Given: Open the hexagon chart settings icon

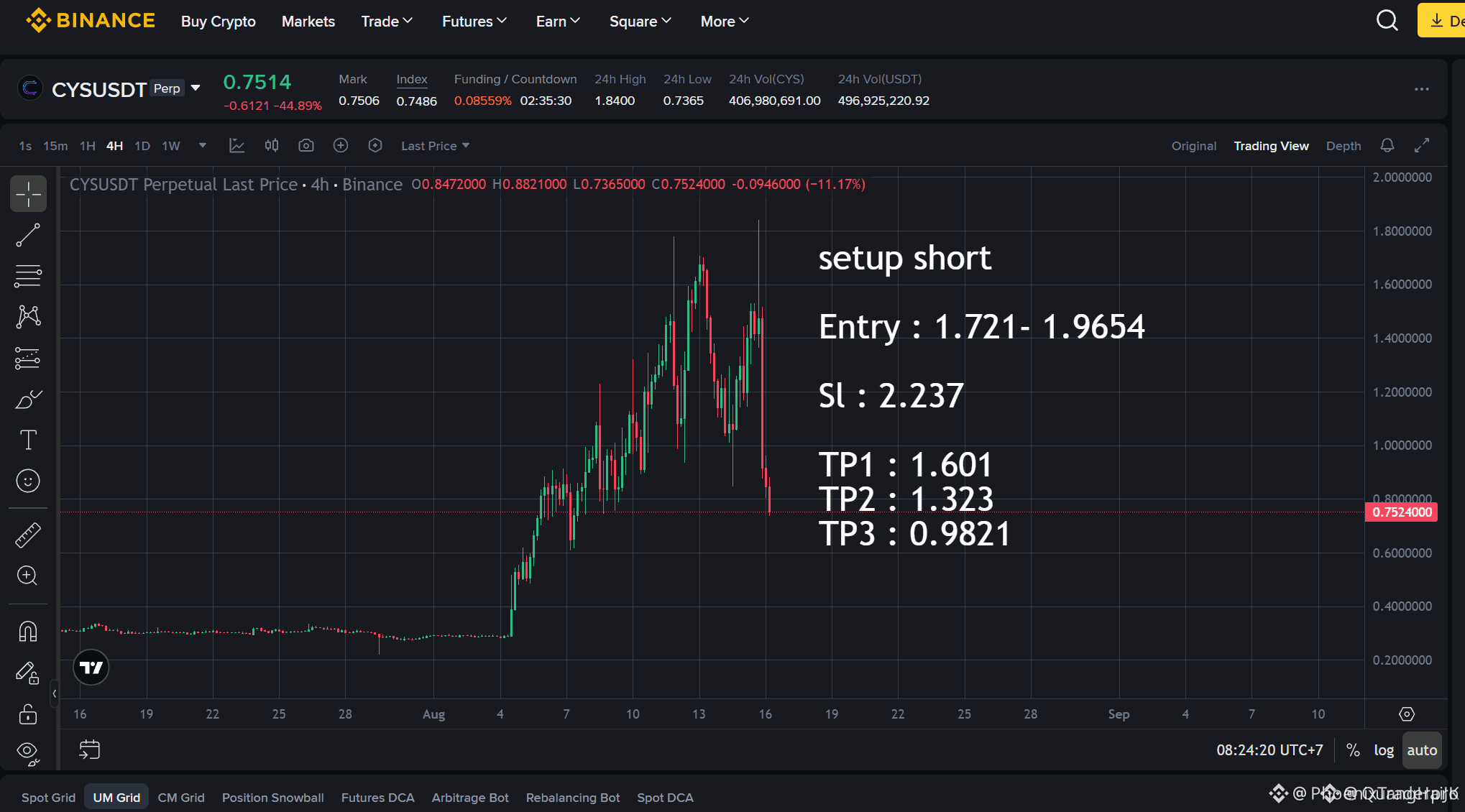Looking at the screenshot, I should pos(375,146).
